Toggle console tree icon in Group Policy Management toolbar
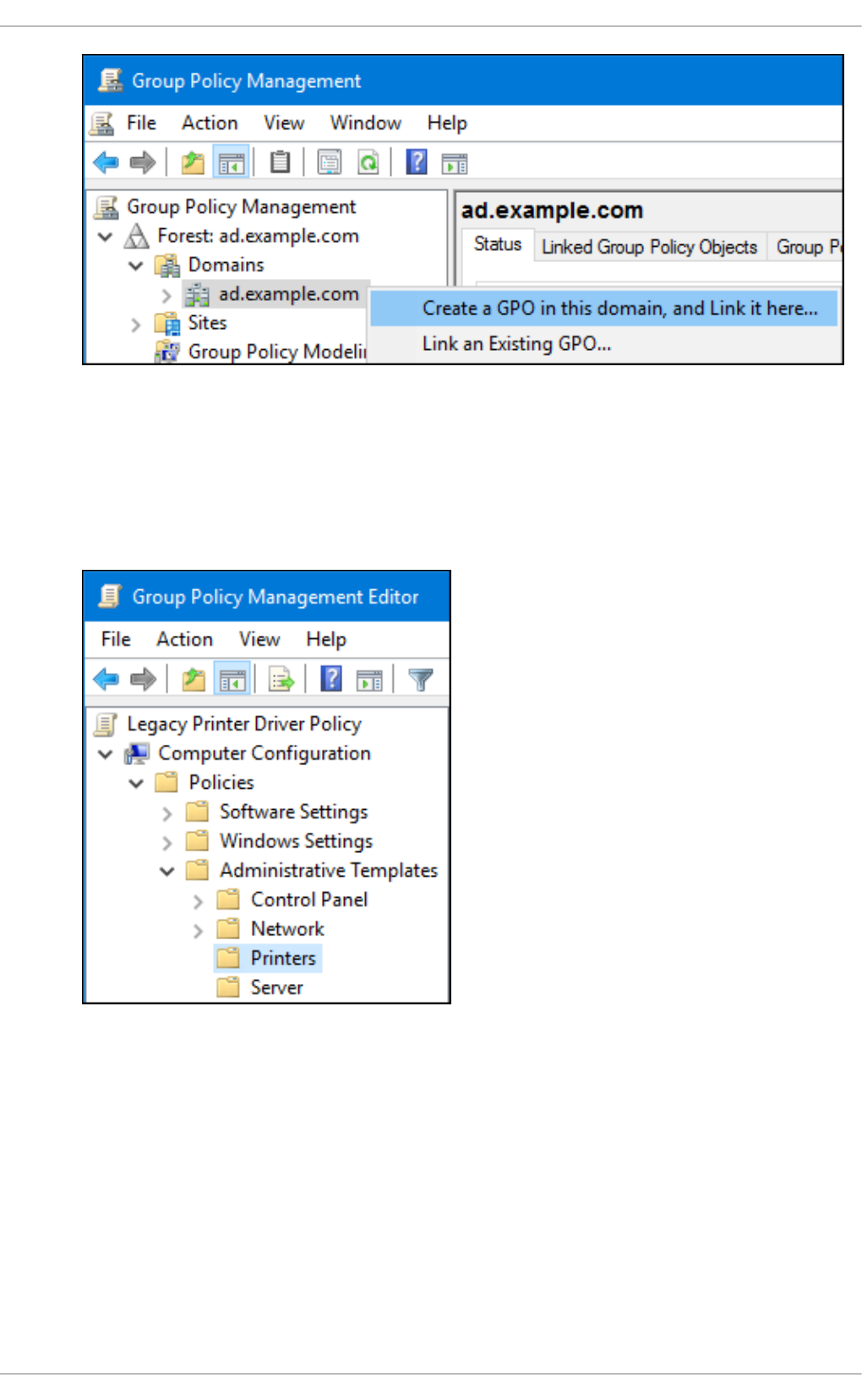This screenshot has width=862, height=1400. (x=232, y=162)
